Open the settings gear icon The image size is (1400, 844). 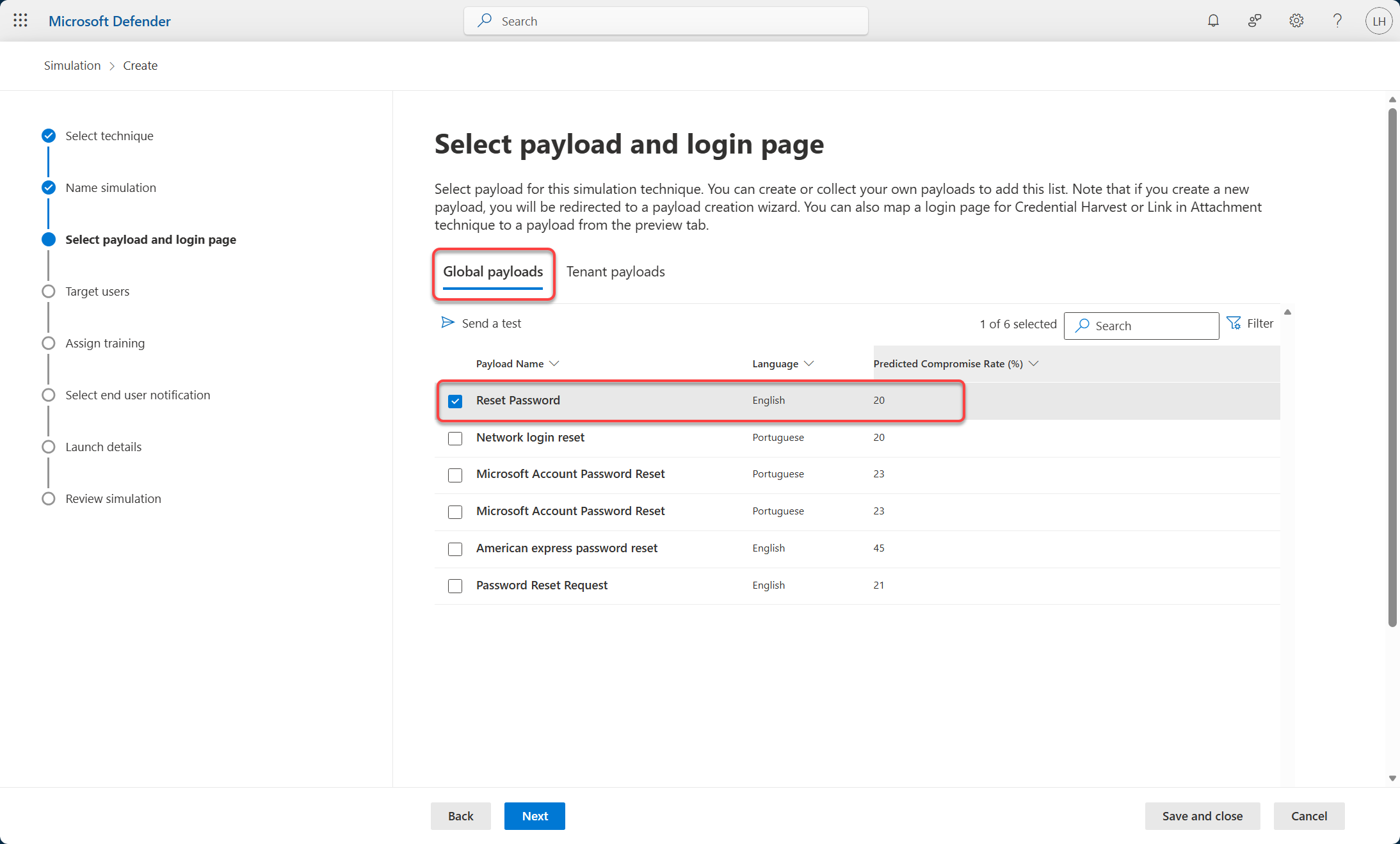(1296, 20)
